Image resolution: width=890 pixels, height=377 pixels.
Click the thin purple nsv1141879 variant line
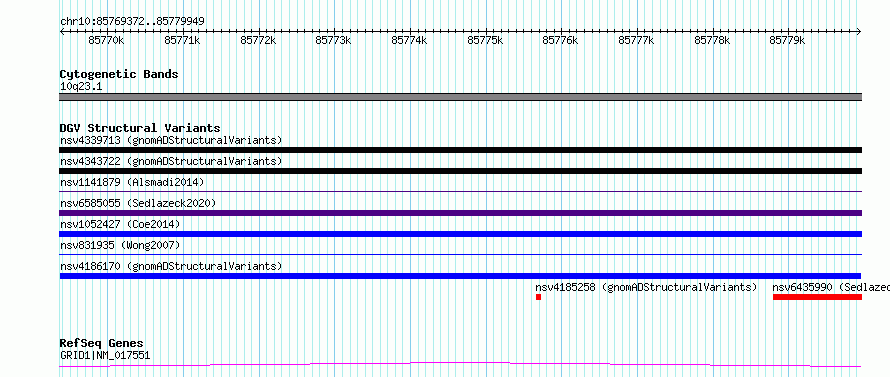point(460,192)
